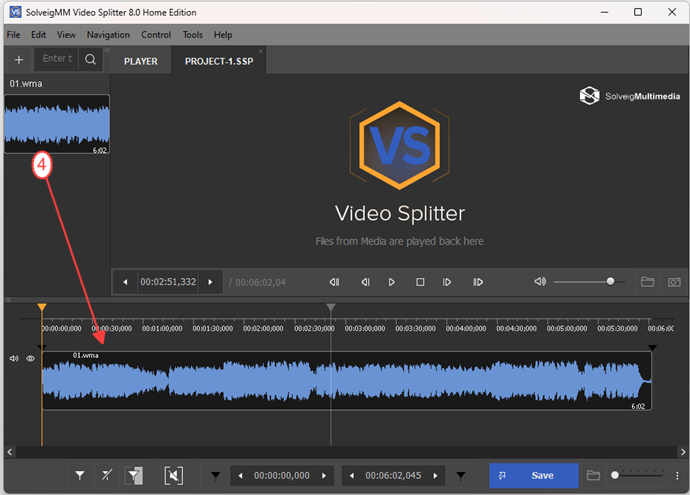The width and height of the screenshot is (690, 495).
Task: Close the PROJECT-1.SSP tab
Action: click(261, 51)
